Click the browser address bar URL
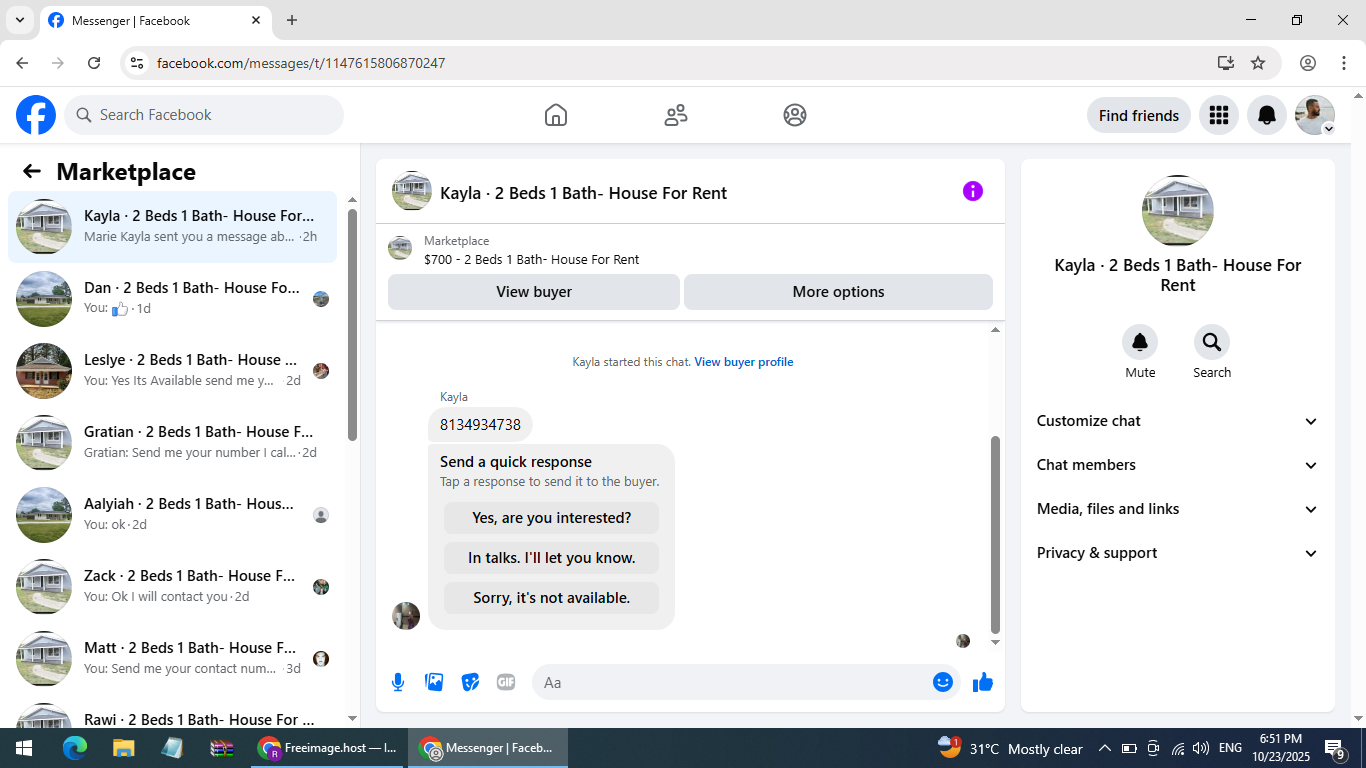 (x=301, y=63)
